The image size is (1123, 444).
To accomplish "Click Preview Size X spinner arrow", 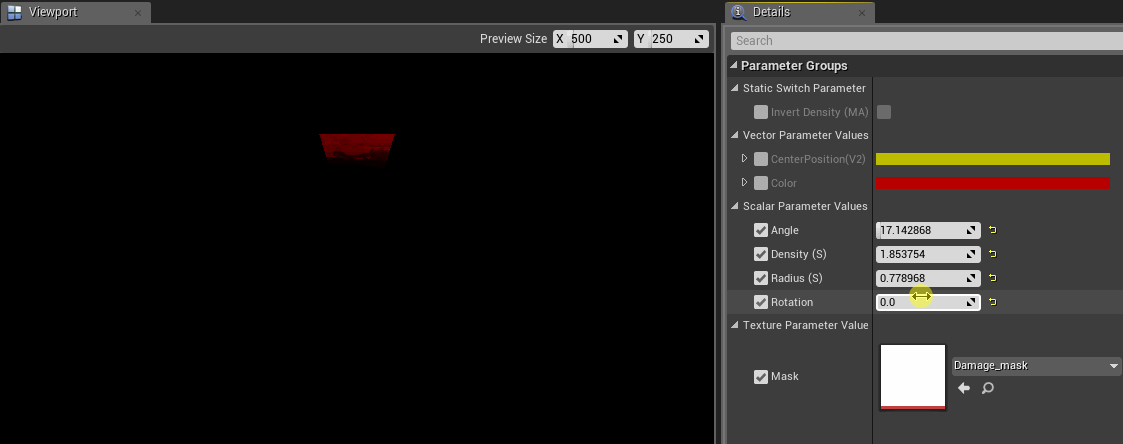I will coord(617,39).
